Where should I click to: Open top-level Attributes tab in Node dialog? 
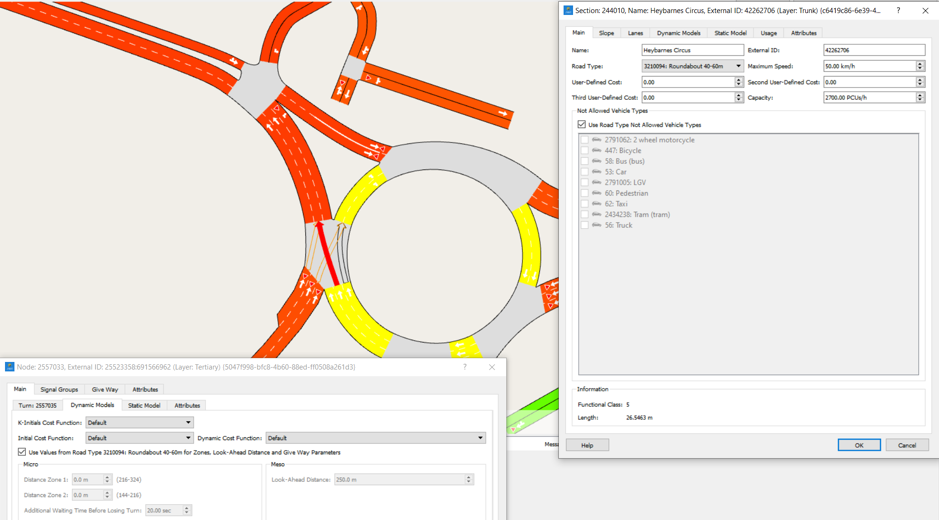[x=145, y=389]
